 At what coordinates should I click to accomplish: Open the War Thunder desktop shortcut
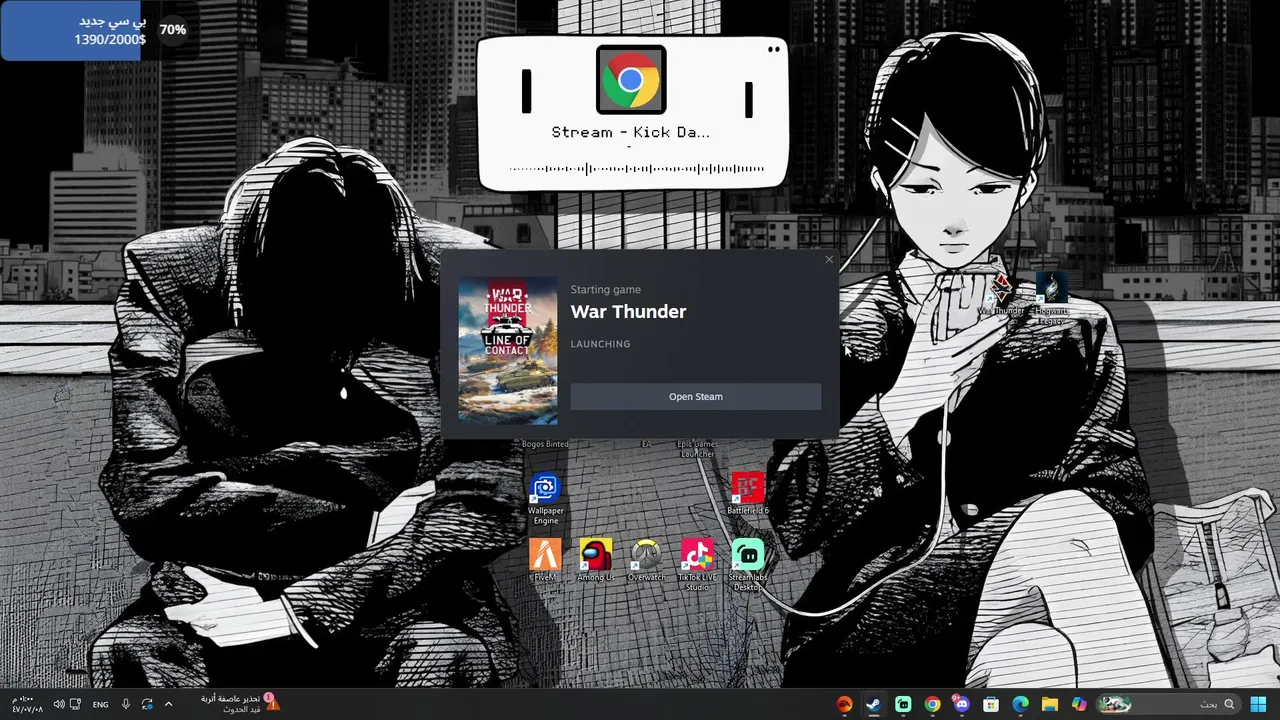(1001, 295)
